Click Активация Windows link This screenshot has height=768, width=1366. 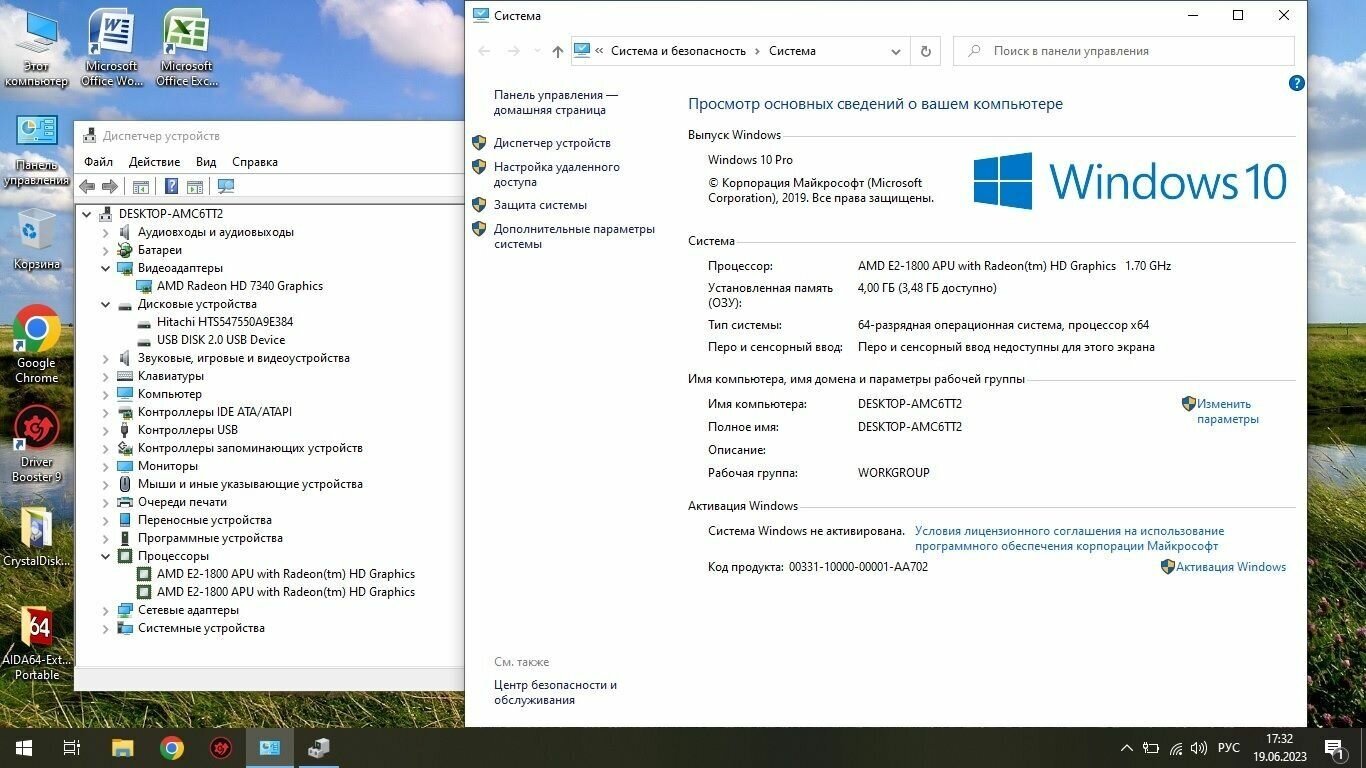1231,567
